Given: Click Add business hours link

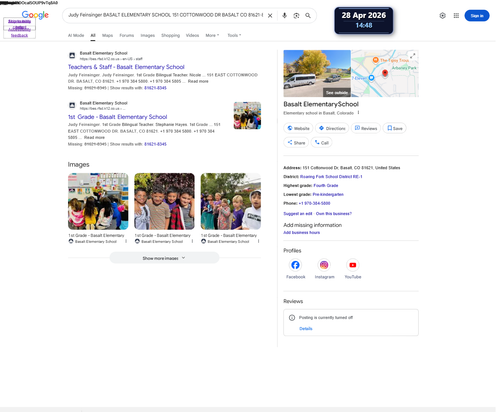Looking at the screenshot, I should pos(301,233).
